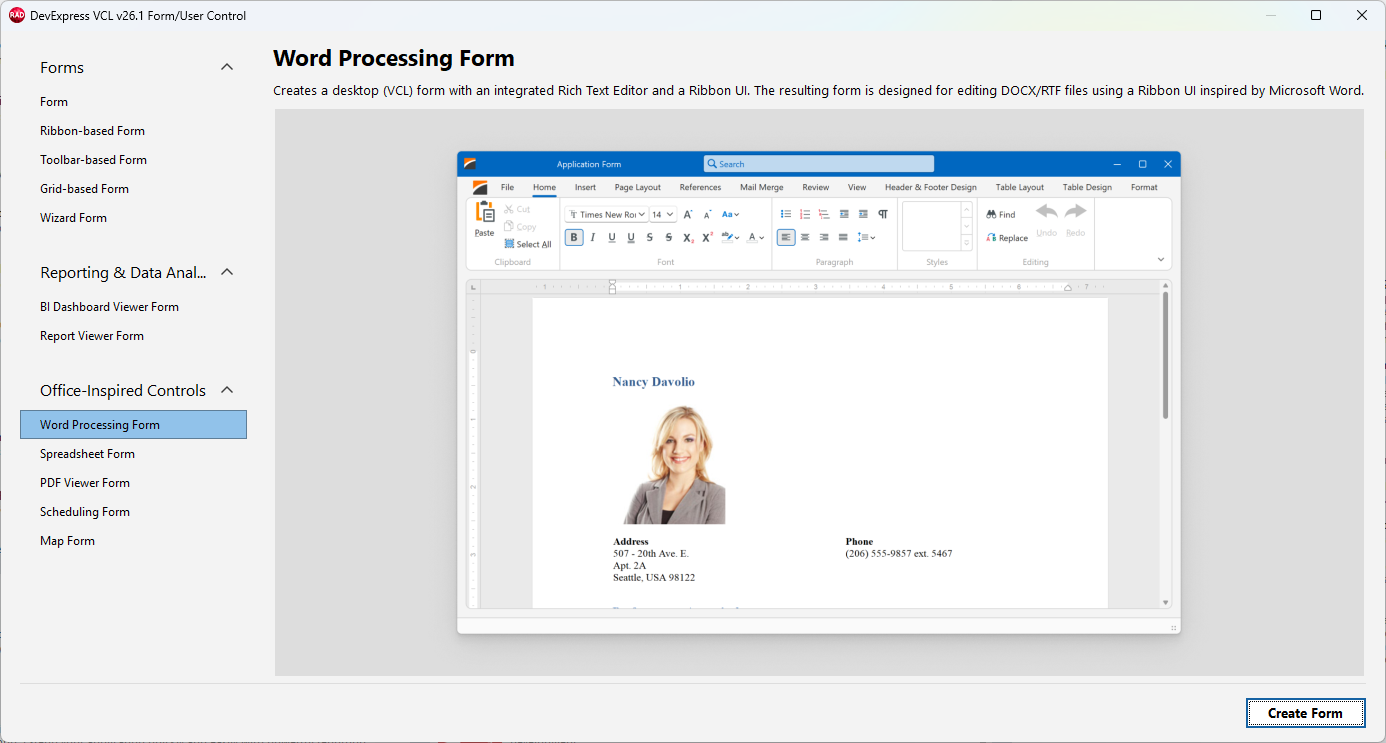Image resolution: width=1386 pixels, height=743 pixels.
Task: Click Center alignment icon in preview
Action: click(805, 237)
